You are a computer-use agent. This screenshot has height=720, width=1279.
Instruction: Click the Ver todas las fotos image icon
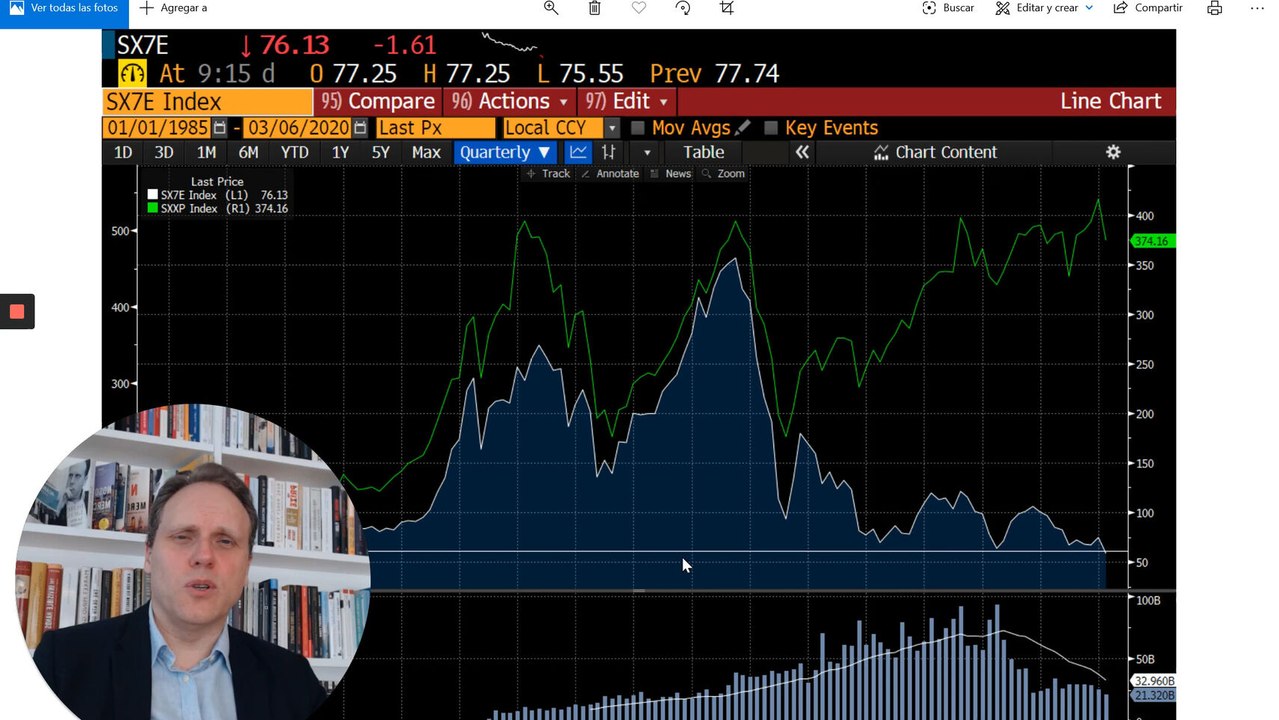point(15,8)
